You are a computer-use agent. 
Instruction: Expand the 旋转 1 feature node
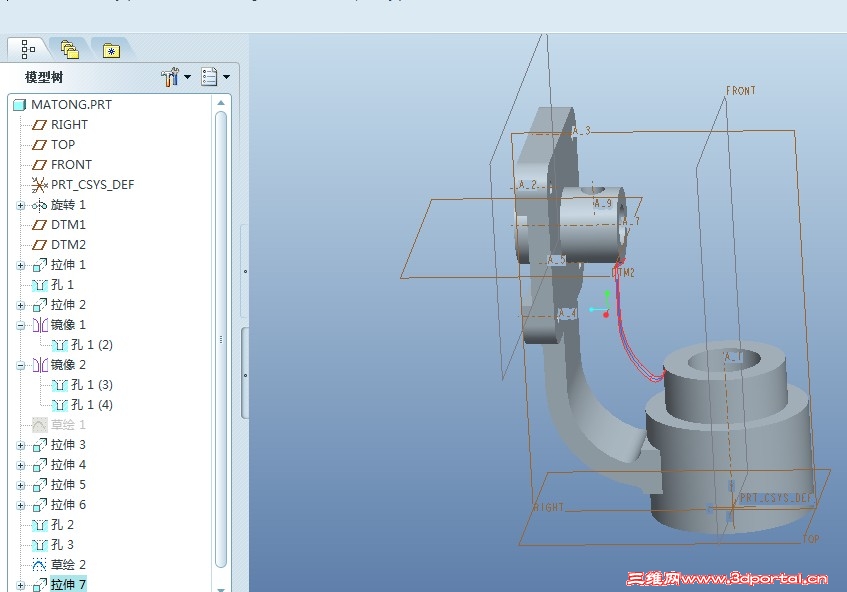[21, 205]
